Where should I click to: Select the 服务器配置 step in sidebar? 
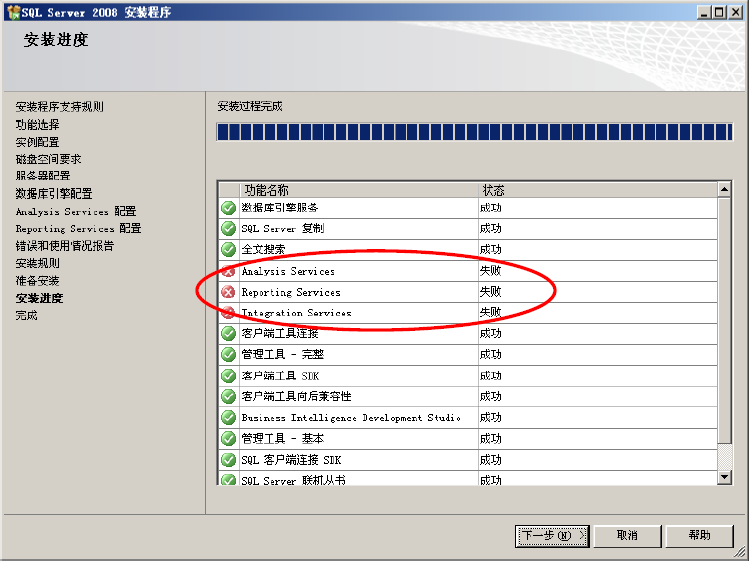click(x=43, y=175)
